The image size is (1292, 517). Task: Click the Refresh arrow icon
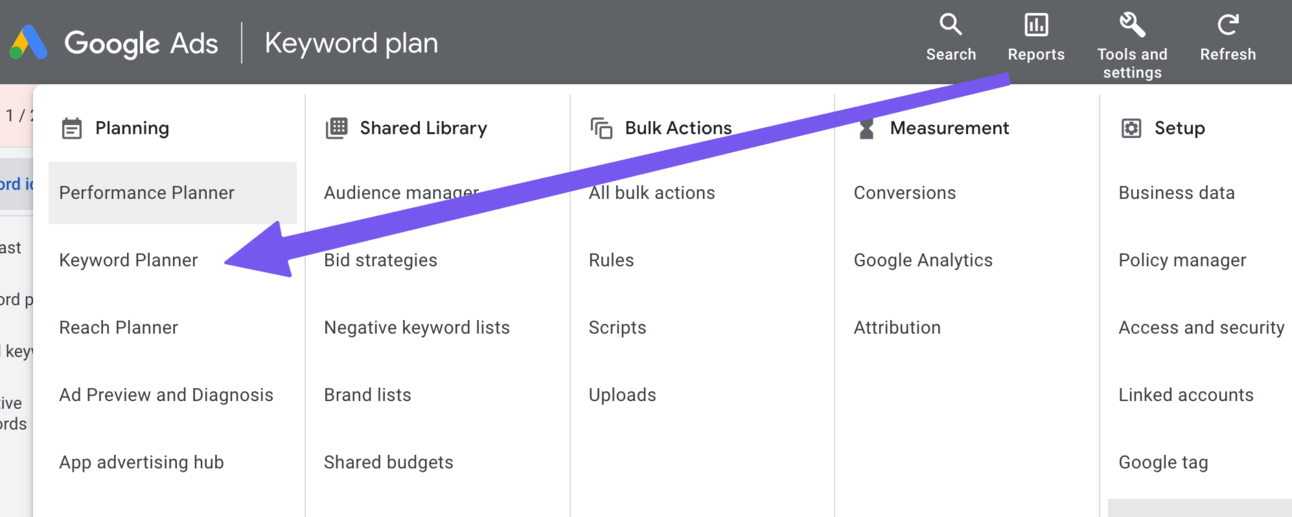pos(1228,25)
